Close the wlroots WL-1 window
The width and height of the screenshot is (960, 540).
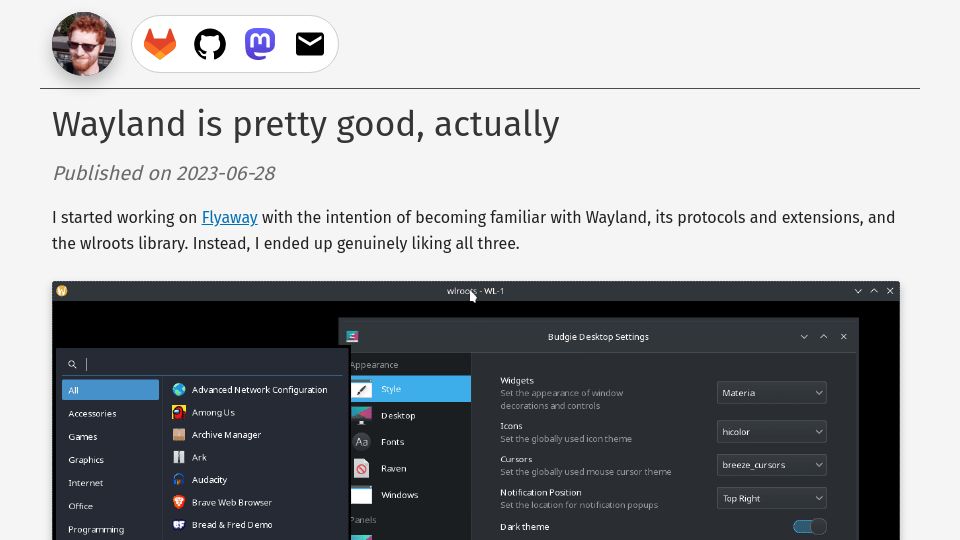tap(890, 291)
